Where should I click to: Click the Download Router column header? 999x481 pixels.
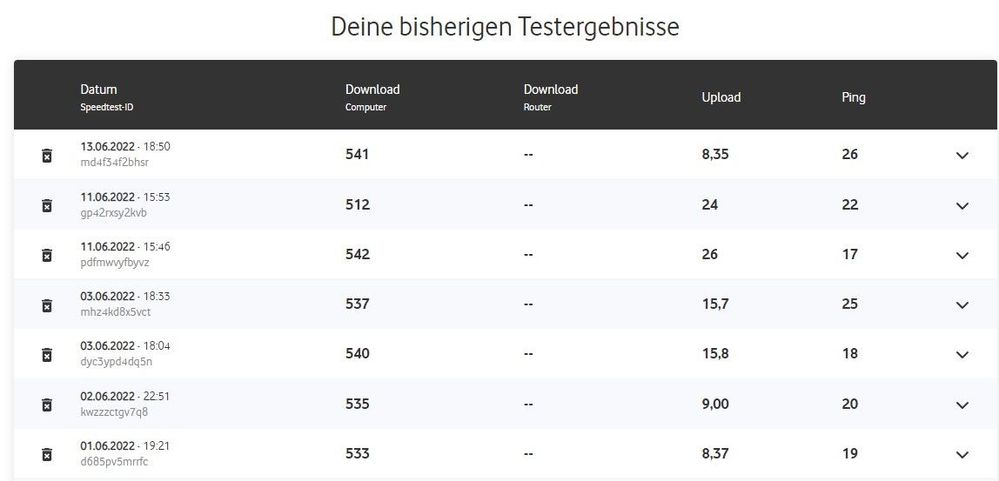550,90
